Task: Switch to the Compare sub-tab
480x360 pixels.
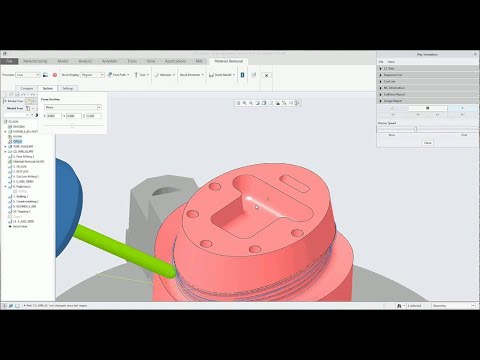Action: (x=27, y=88)
